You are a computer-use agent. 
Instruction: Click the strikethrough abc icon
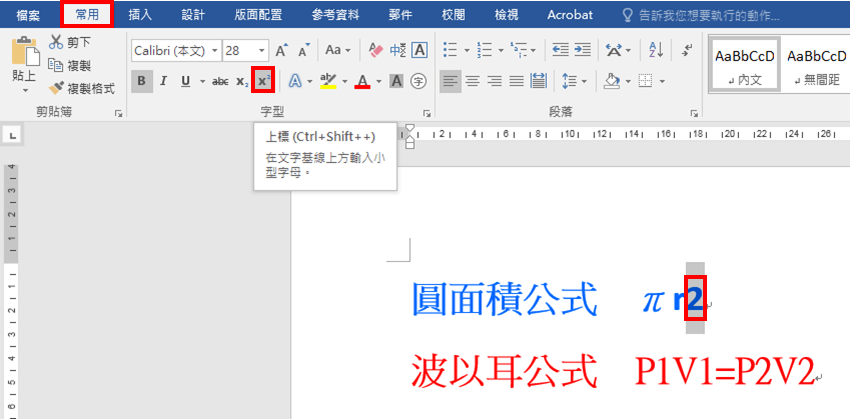click(221, 81)
